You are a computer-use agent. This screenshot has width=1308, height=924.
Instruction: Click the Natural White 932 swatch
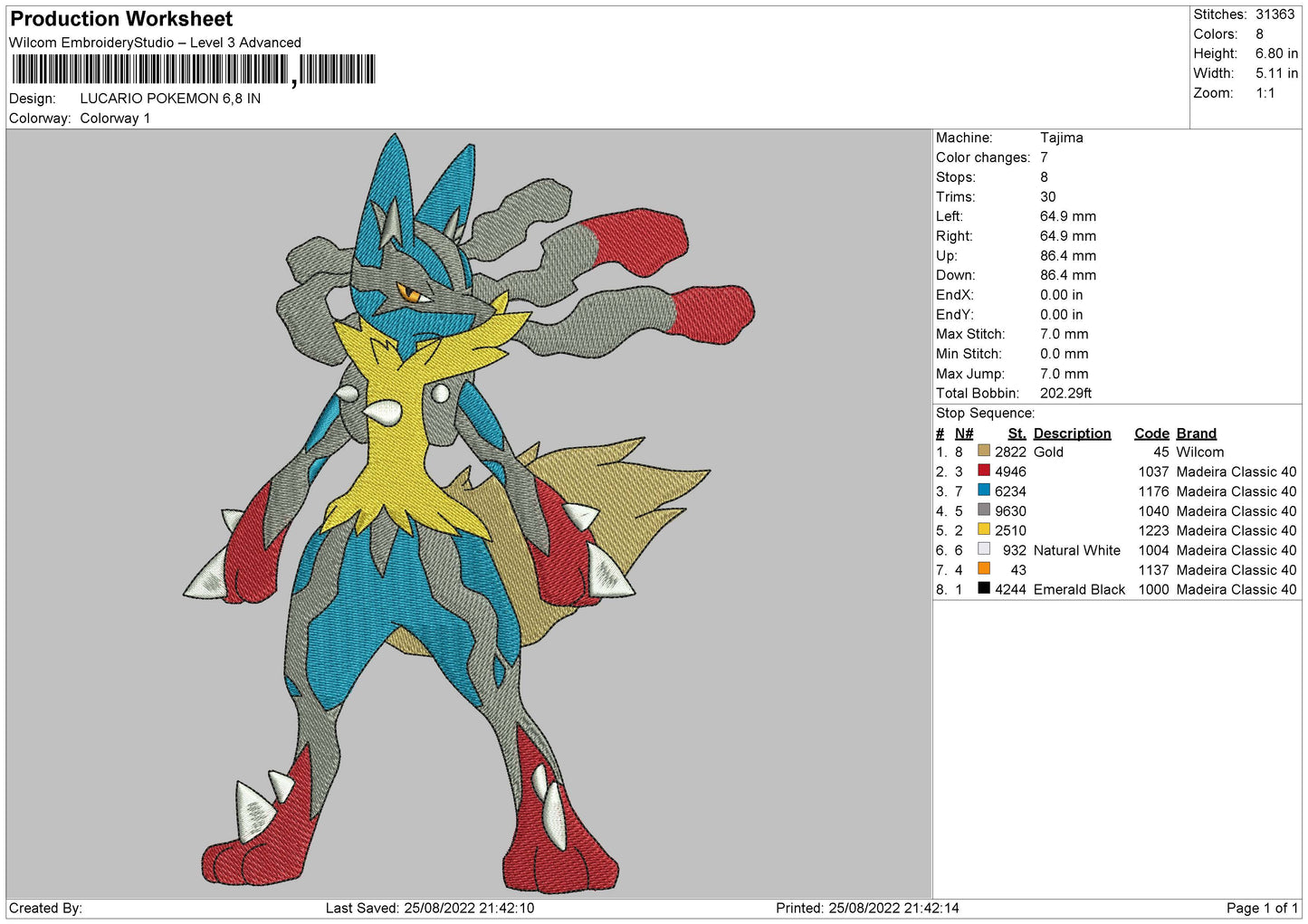[x=984, y=549]
